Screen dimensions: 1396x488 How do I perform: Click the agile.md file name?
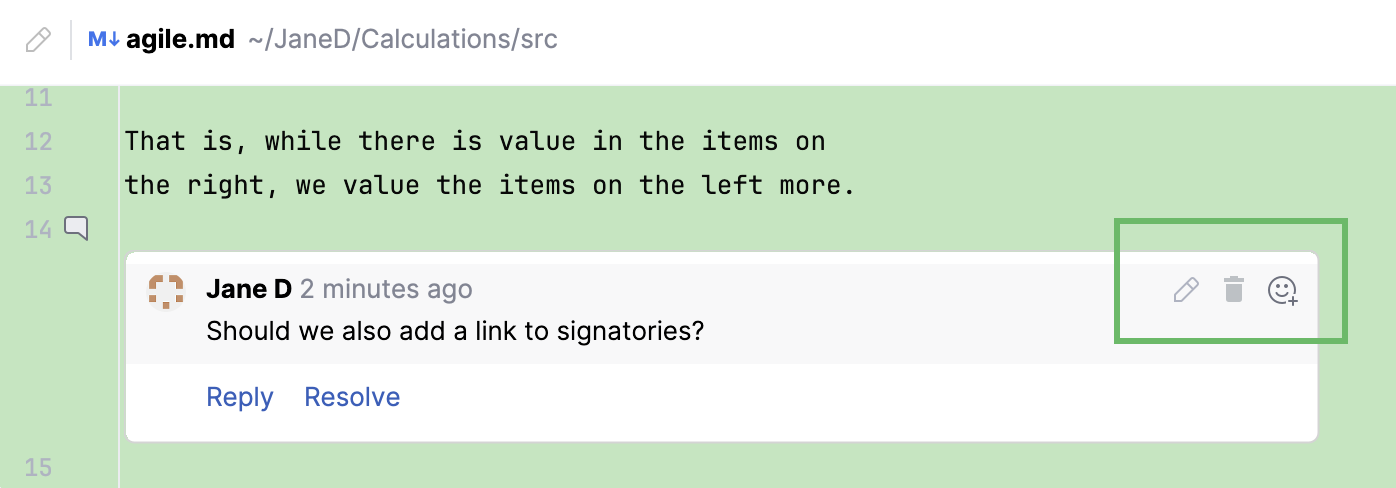[180, 40]
